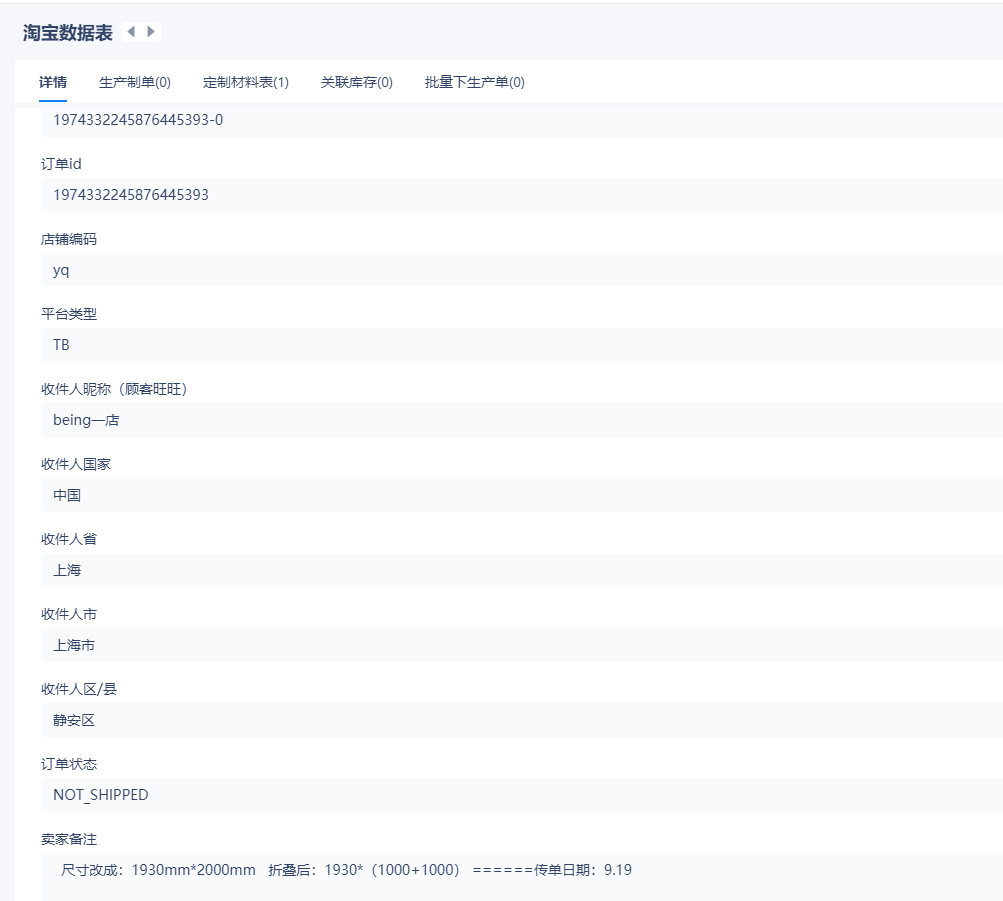Open the 生产制单(0) tab

point(135,82)
